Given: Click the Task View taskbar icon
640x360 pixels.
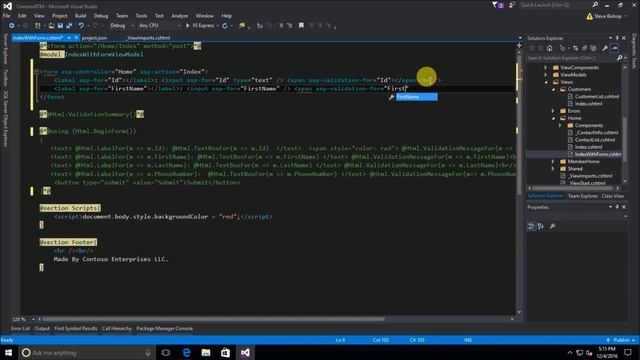Looking at the screenshot, I should pos(166,353).
